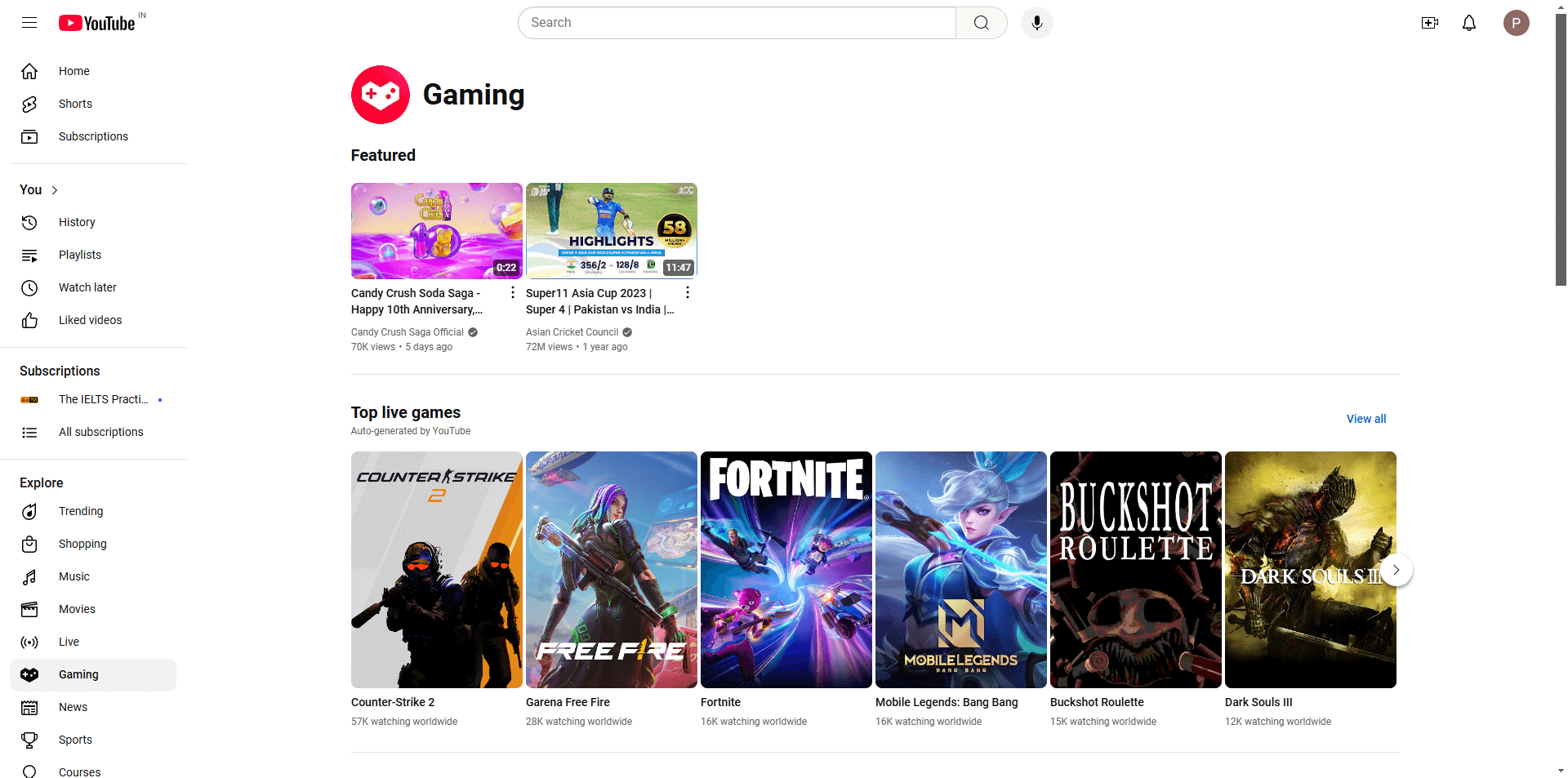1568x778 pixels.
Task: Open the Dark Souls III game card
Action: [1311, 570]
